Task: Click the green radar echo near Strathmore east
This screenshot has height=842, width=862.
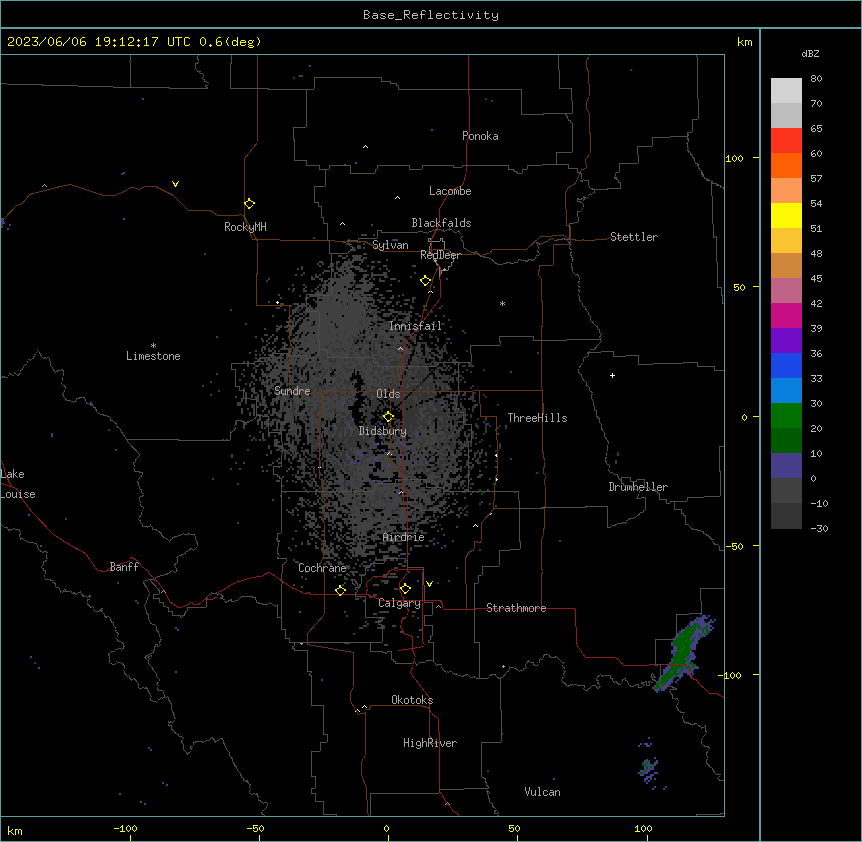Action: coord(683,652)
